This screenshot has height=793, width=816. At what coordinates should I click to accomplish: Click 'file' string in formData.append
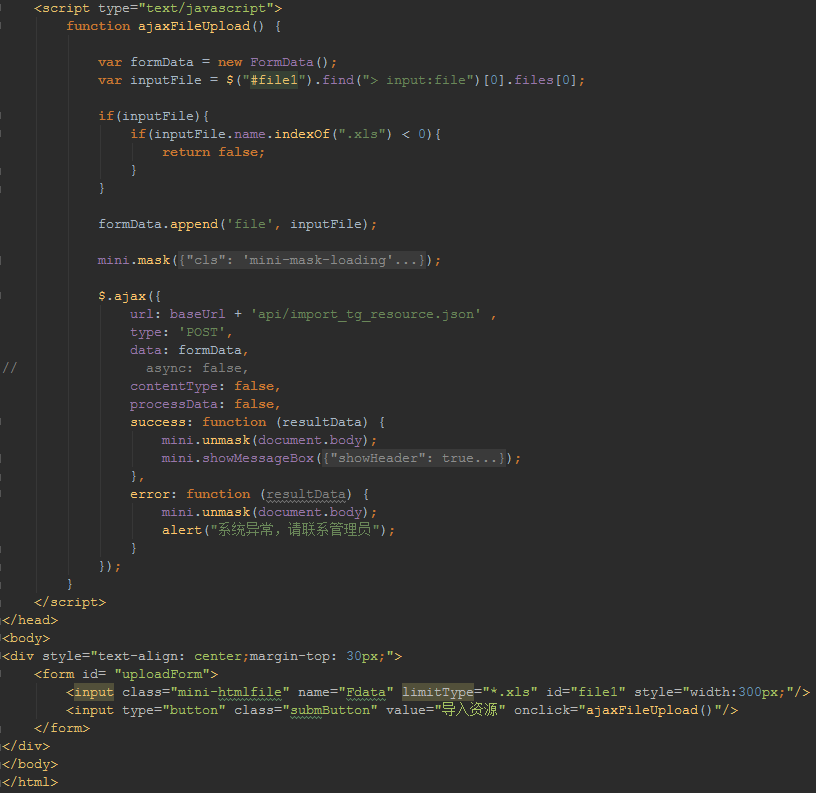pos(250,224)
